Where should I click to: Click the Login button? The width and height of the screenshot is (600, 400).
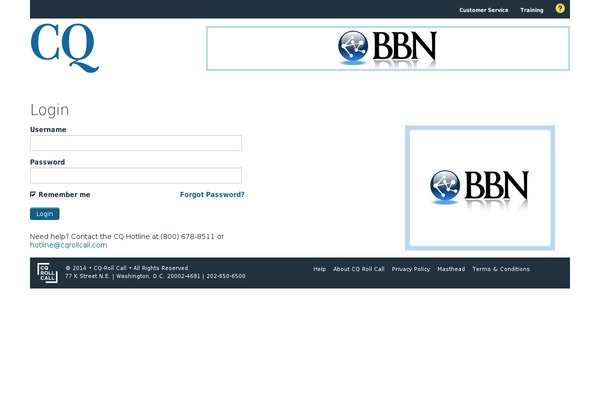point(45,214)
